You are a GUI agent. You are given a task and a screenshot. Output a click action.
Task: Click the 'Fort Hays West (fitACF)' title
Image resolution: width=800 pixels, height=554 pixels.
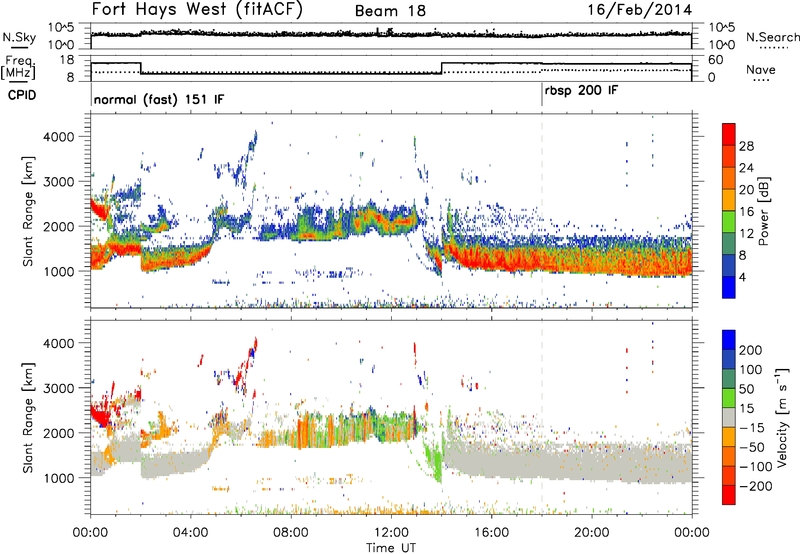tap(197, 10)
